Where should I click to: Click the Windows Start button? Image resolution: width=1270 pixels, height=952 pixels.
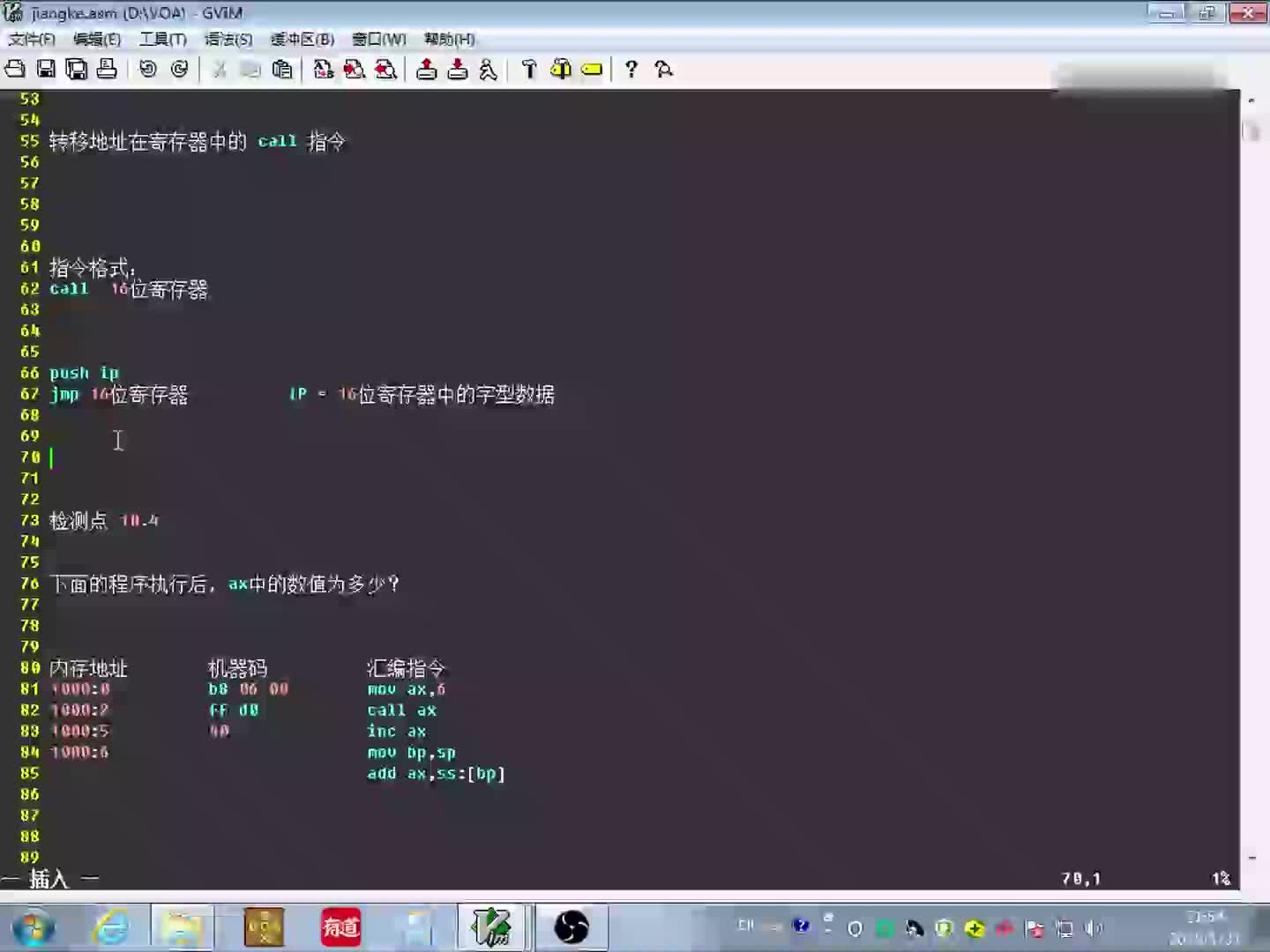(34, 927)
